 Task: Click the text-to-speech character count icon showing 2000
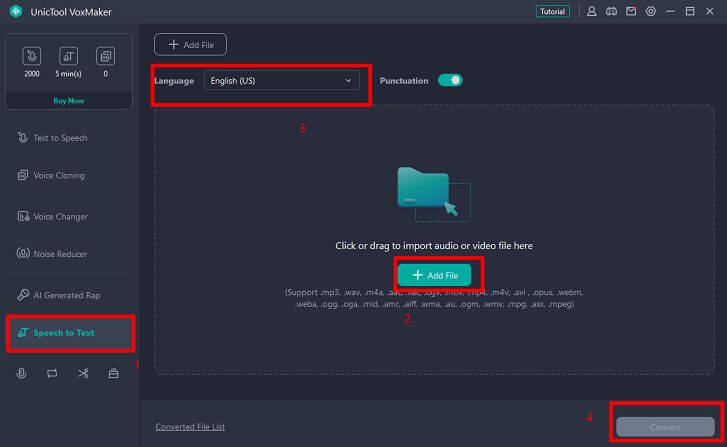point(32,56)
